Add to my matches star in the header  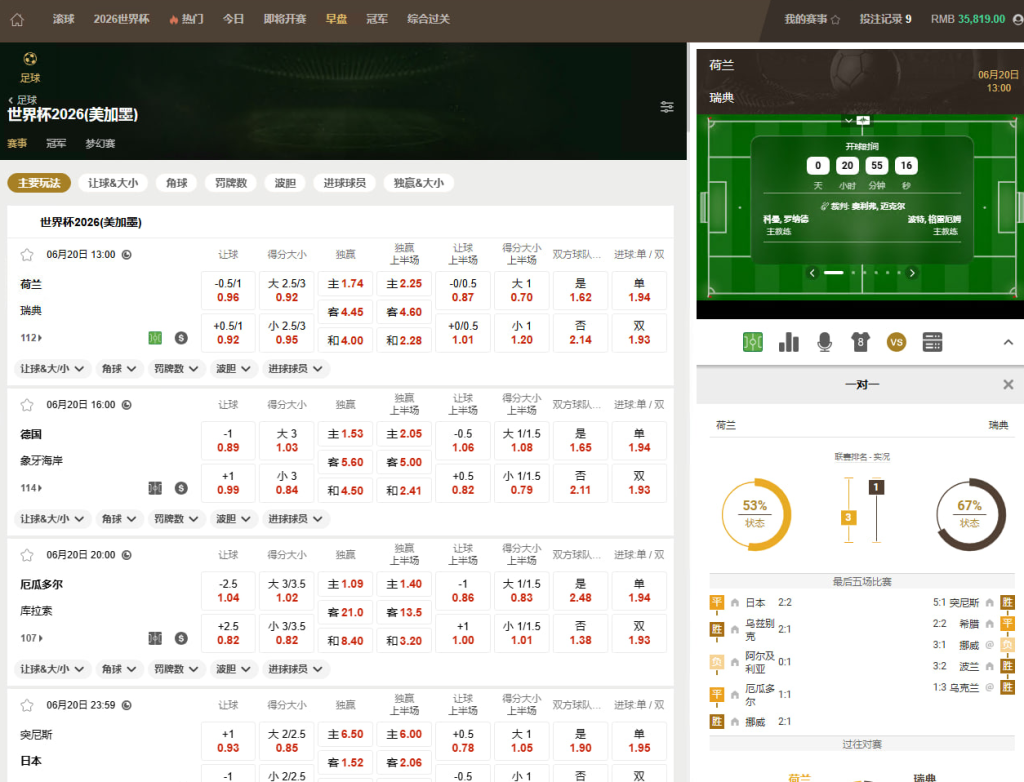(x=835, y=20)
